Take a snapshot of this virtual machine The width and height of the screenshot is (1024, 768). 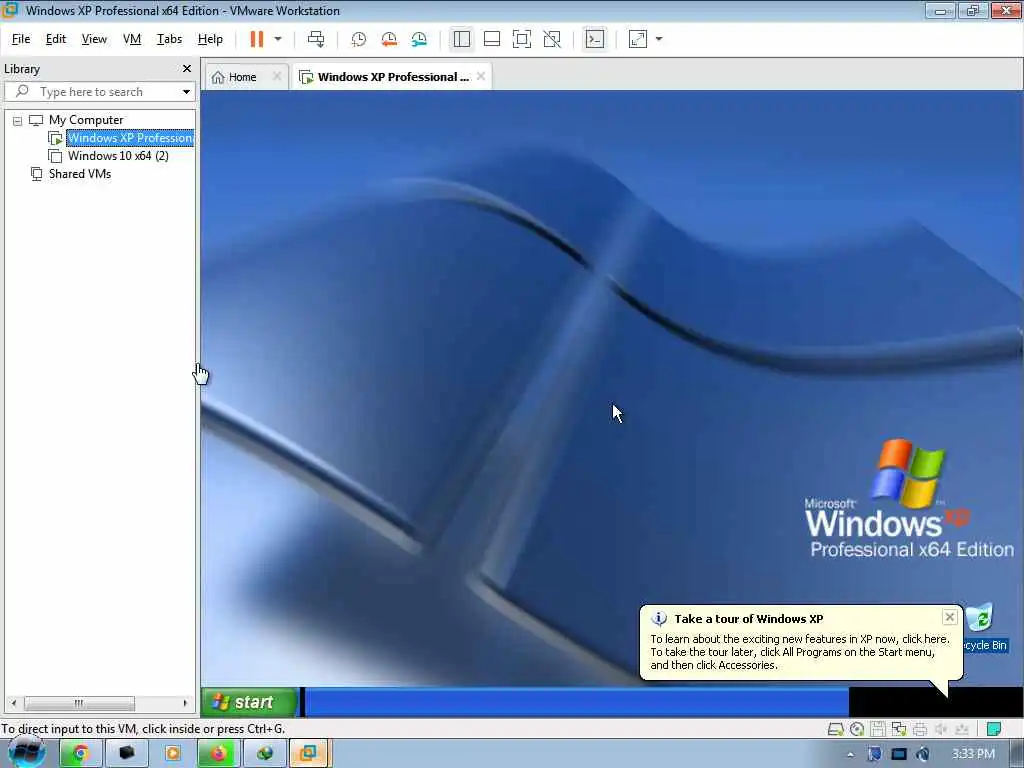click(359, 39)
